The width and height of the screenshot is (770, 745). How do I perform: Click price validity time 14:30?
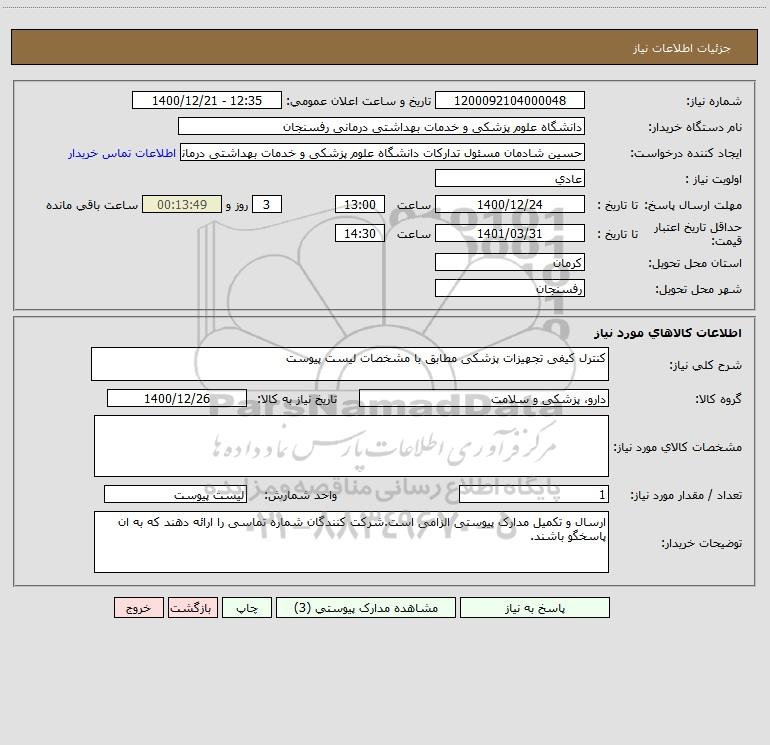coord(359,233)
